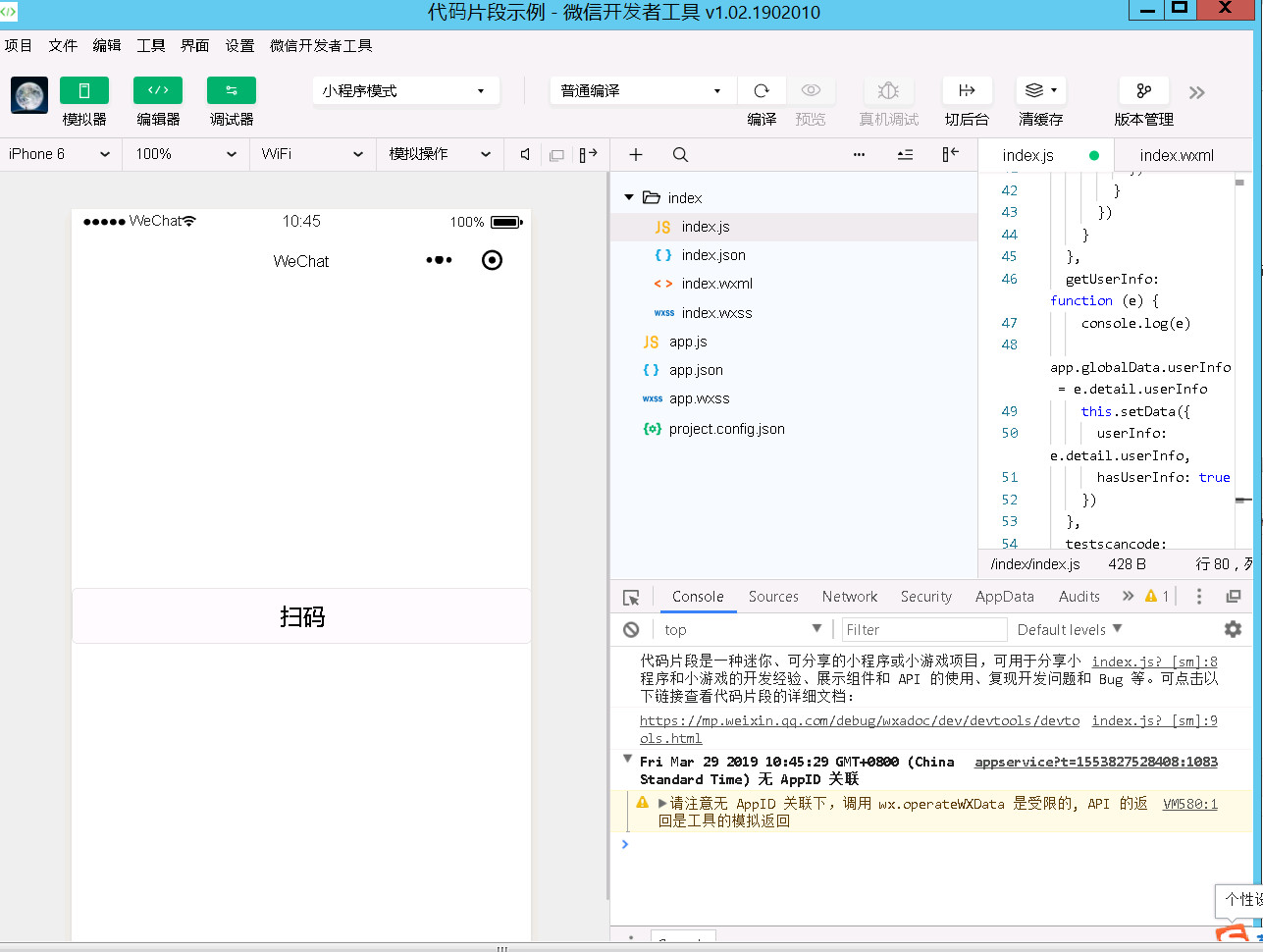The image size is (1263, 952).
Task: Toggle the editor panel button
Action: pyautogui.click(x=158, y=90)
